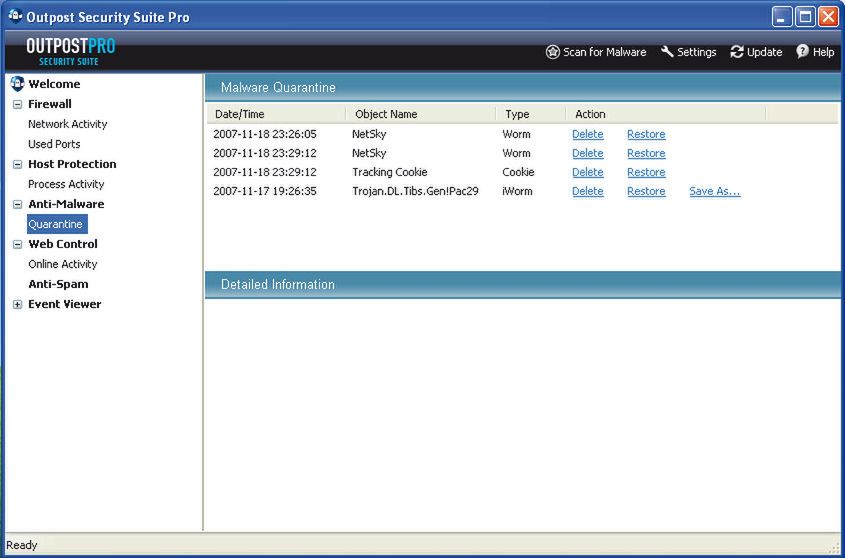845x558 pixels.
Task: Open Process Activity view
Action: click(66, 184)
